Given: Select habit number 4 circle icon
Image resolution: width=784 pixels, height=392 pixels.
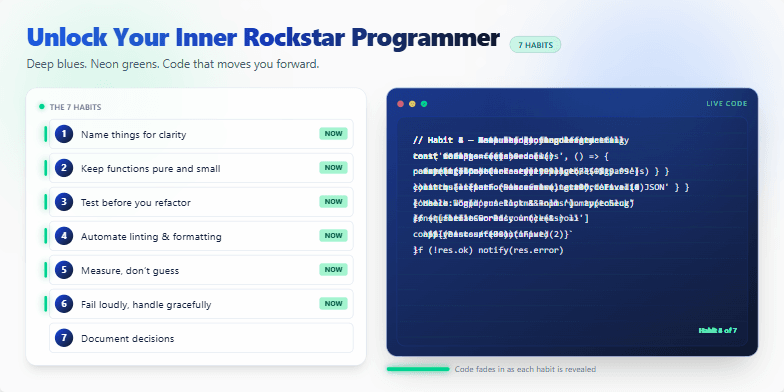Looking at the screenshot, I should [64, 236].
